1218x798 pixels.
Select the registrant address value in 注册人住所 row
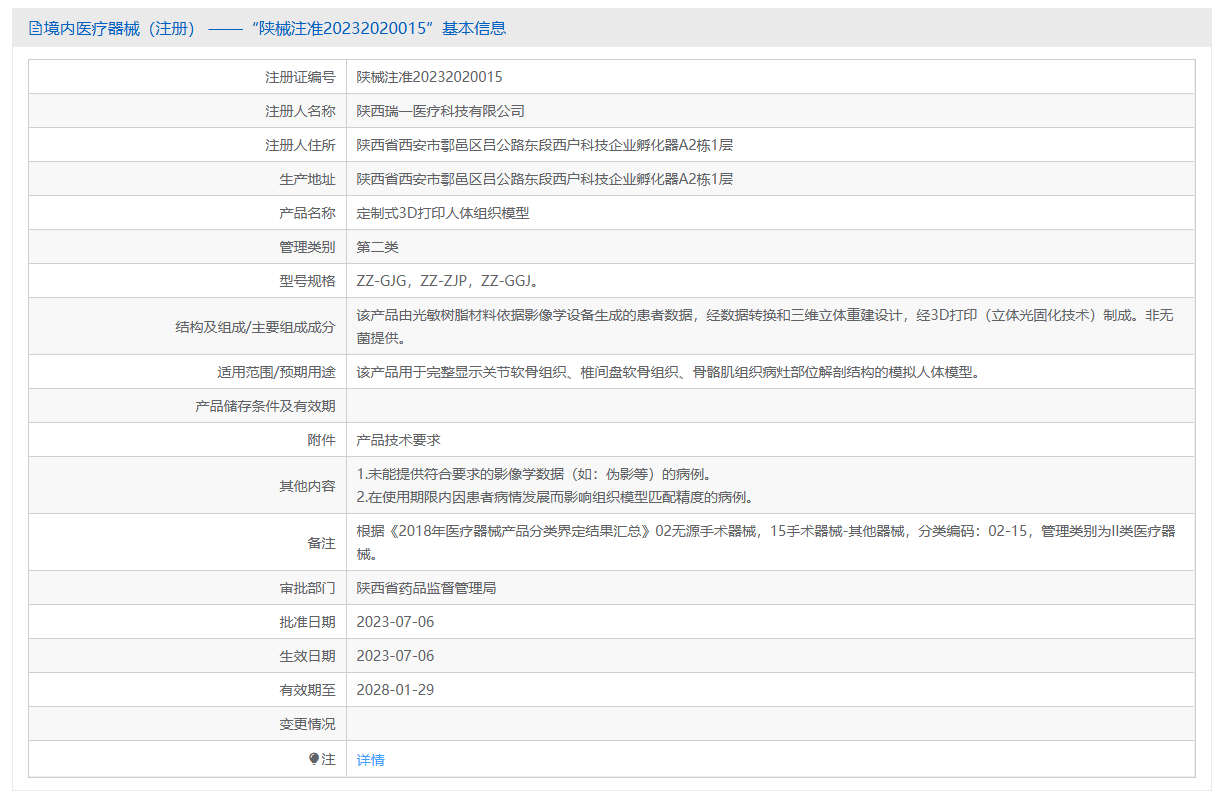click(545, 145)
